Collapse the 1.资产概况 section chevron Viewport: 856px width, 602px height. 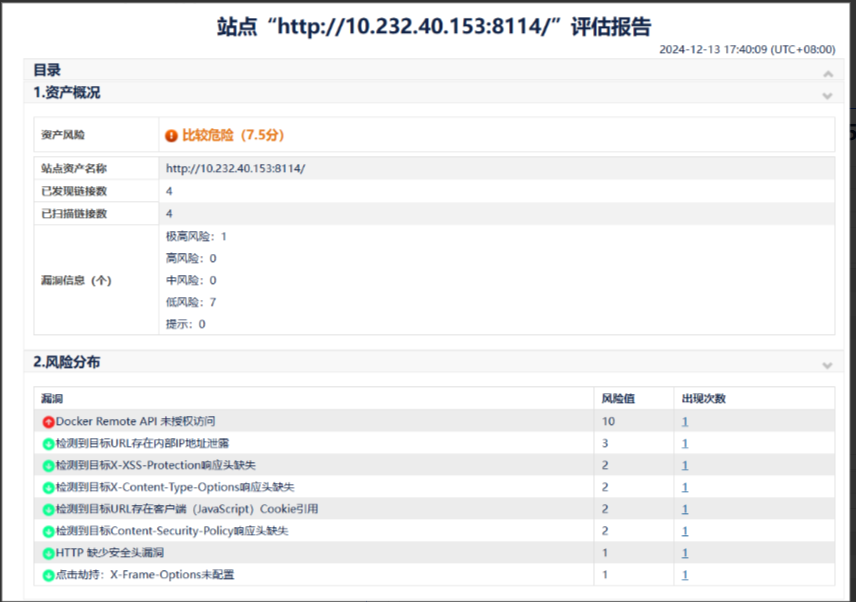(827, 95)
